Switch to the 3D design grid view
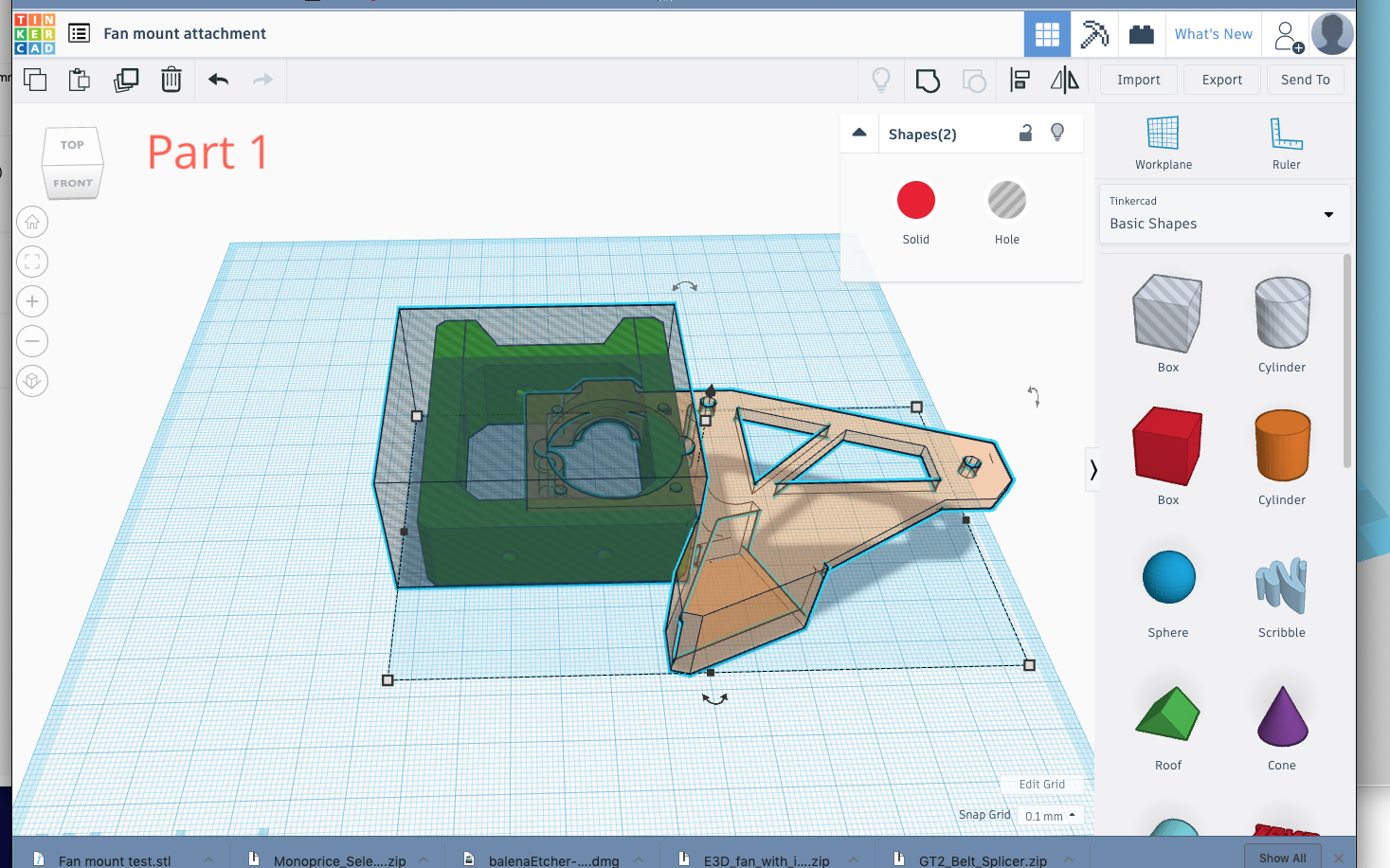The height and width of the screenshot is (868, 1390). pos(1047,34)
